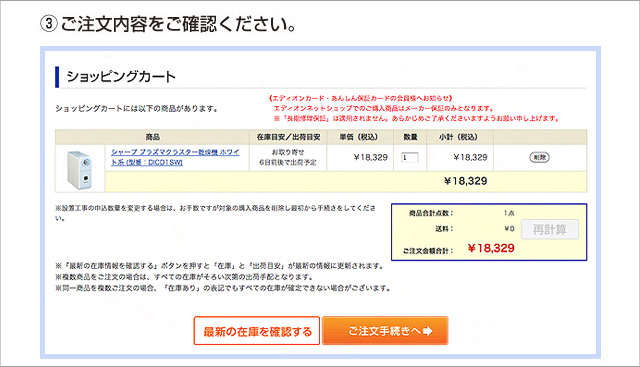This screenshot has height=367, width=640.
Task: Click the red ご注文金額合計 total amount
Action: 491,248
